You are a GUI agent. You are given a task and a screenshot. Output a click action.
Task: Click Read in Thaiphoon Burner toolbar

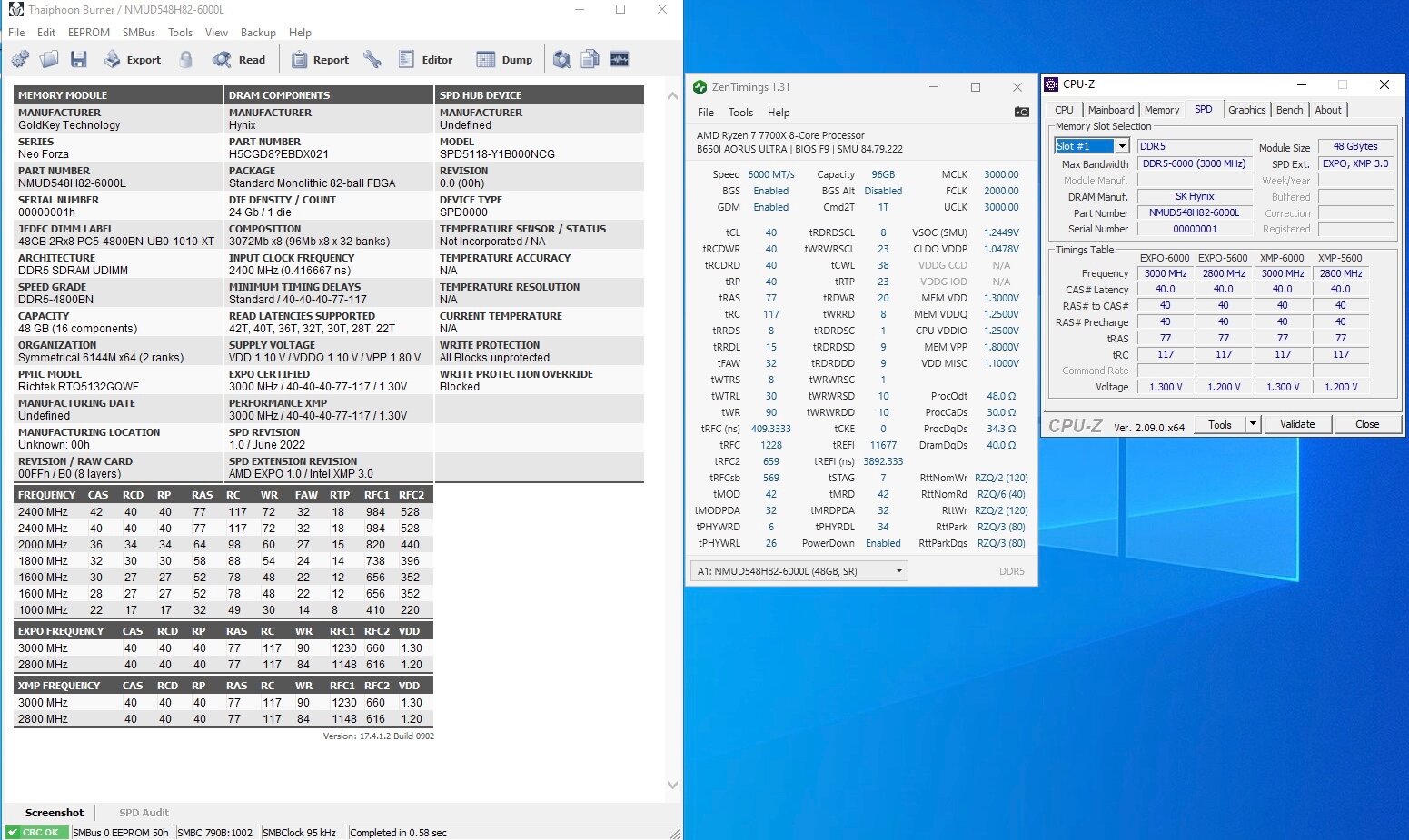tap(239, 60)
